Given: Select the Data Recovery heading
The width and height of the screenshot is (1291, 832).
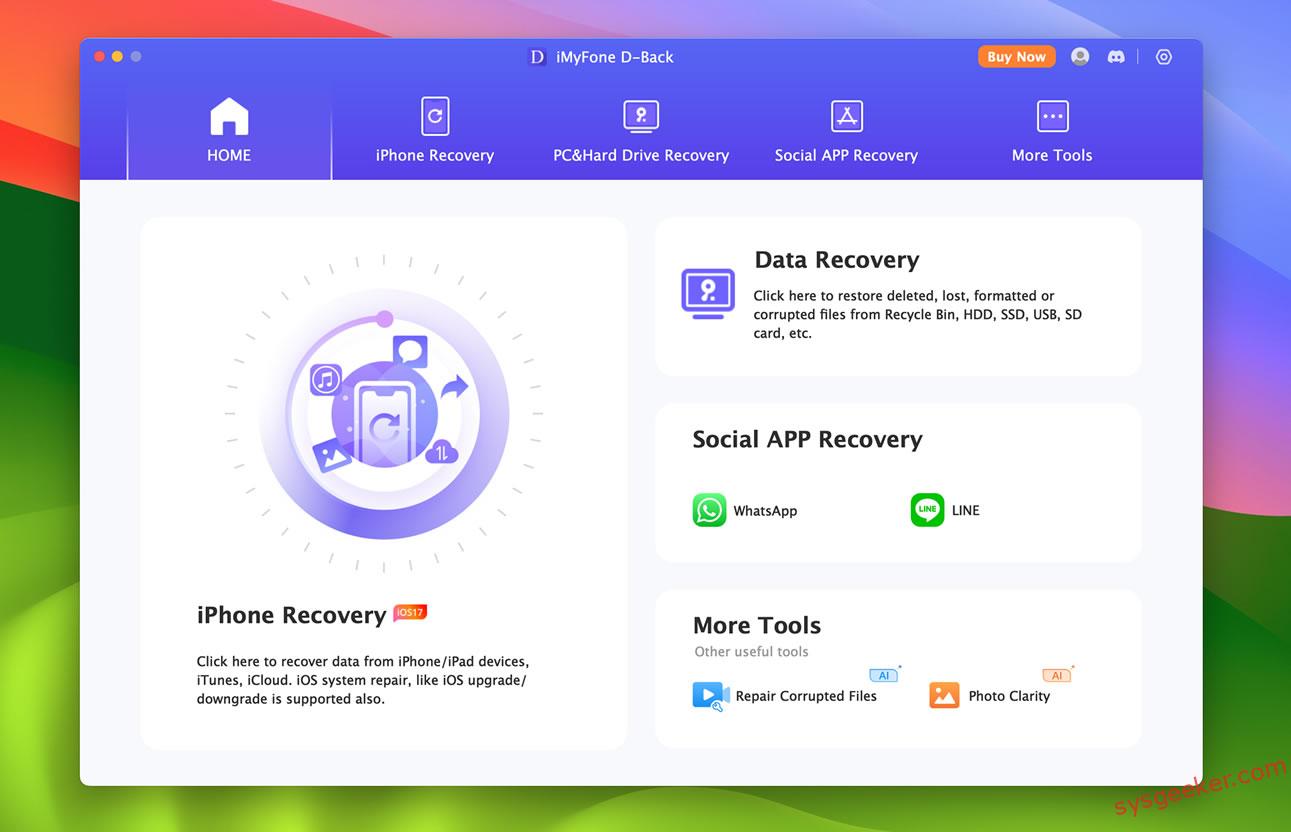Looking at the screenshot, I should (x=837, y=260).
